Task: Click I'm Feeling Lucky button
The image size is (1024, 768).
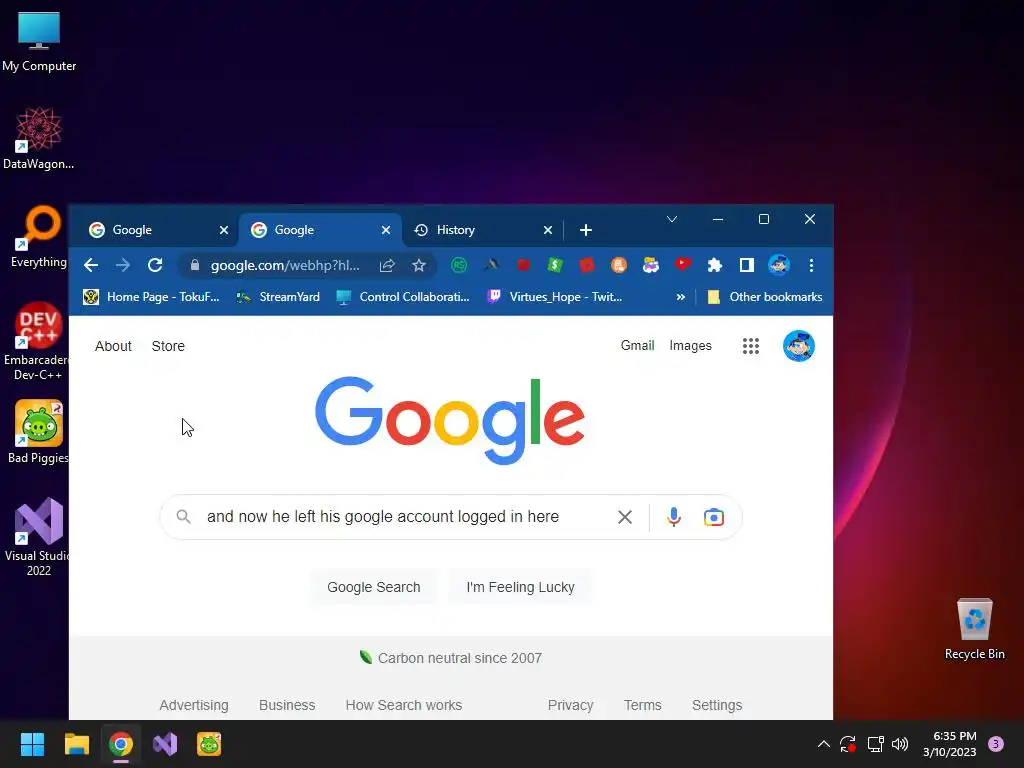Action: click(x=520, y=587)
